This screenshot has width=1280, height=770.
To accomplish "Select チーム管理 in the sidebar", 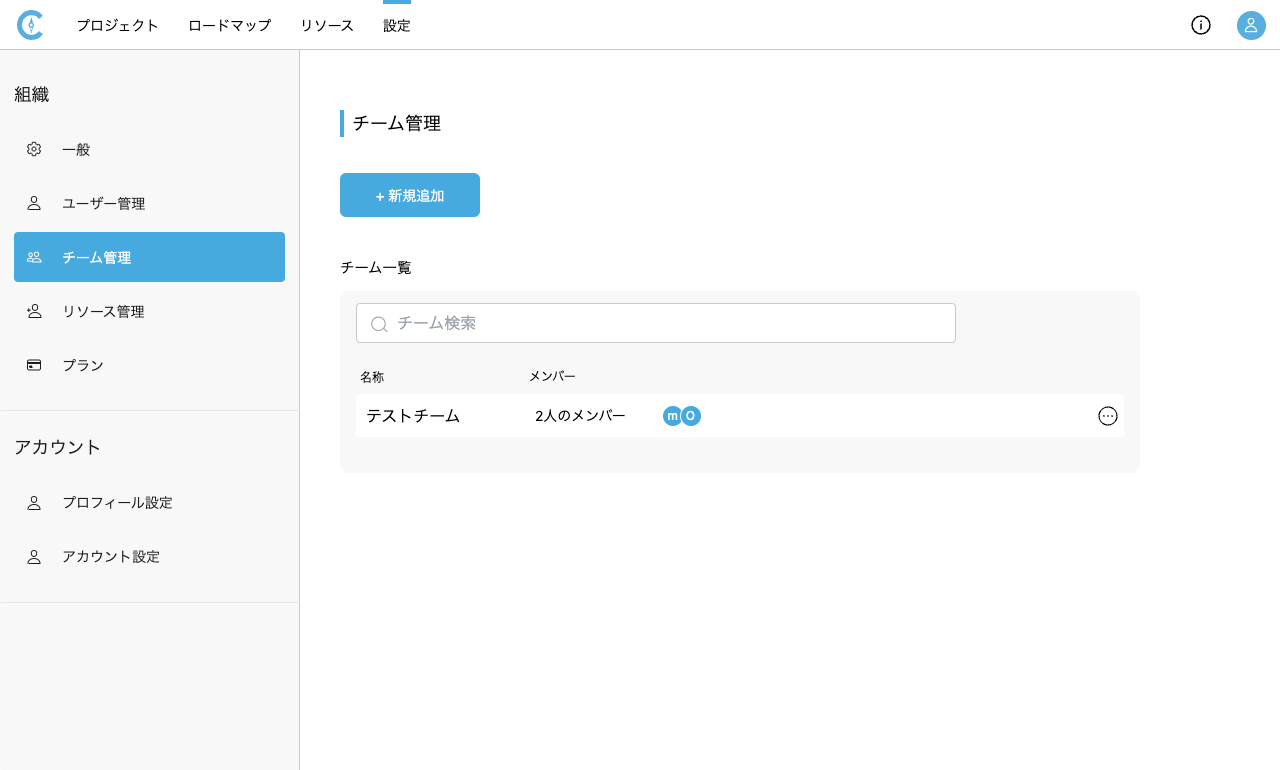I will (149, 257).
